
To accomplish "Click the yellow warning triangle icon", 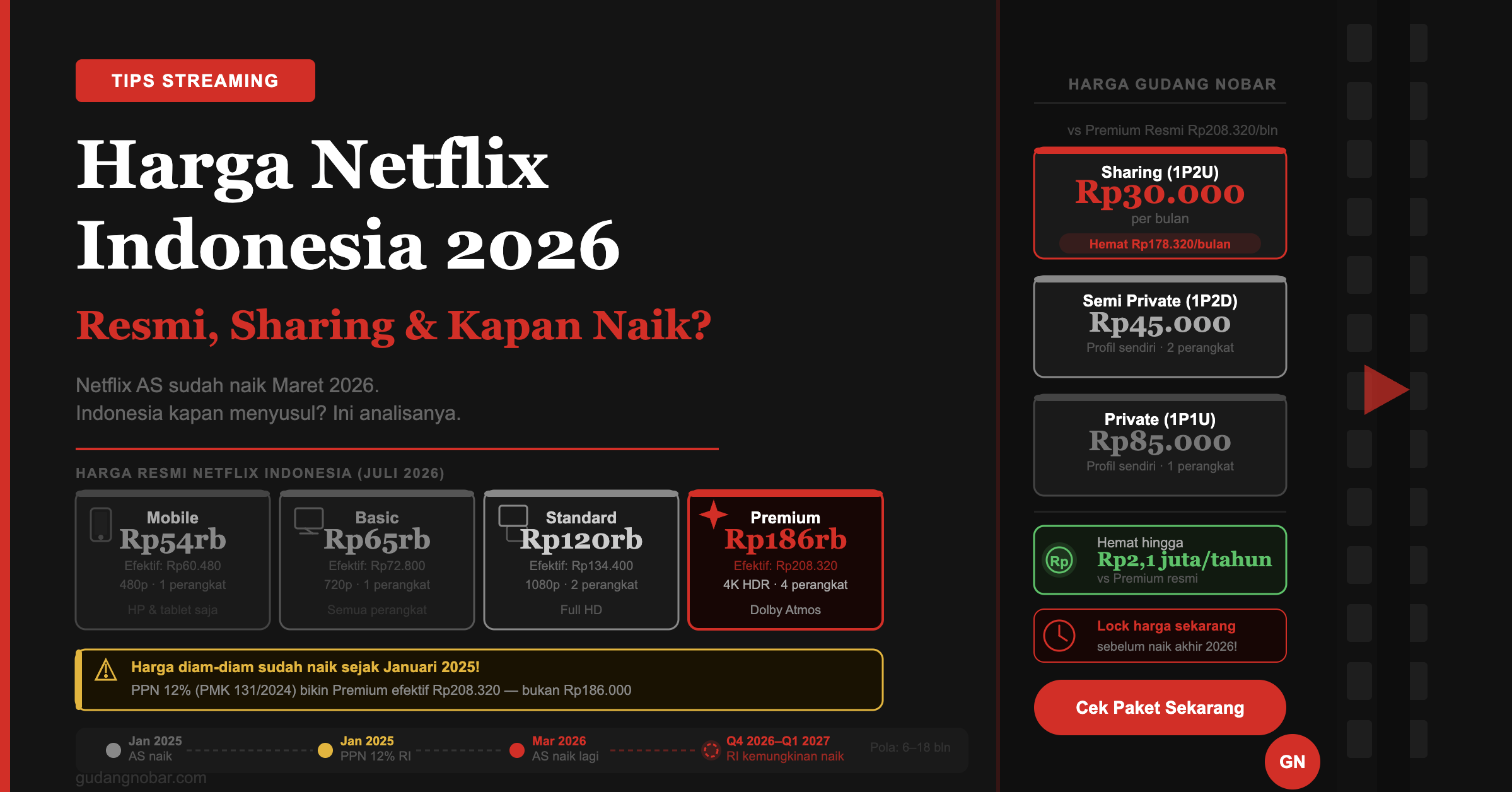I will tap(106, 670).
